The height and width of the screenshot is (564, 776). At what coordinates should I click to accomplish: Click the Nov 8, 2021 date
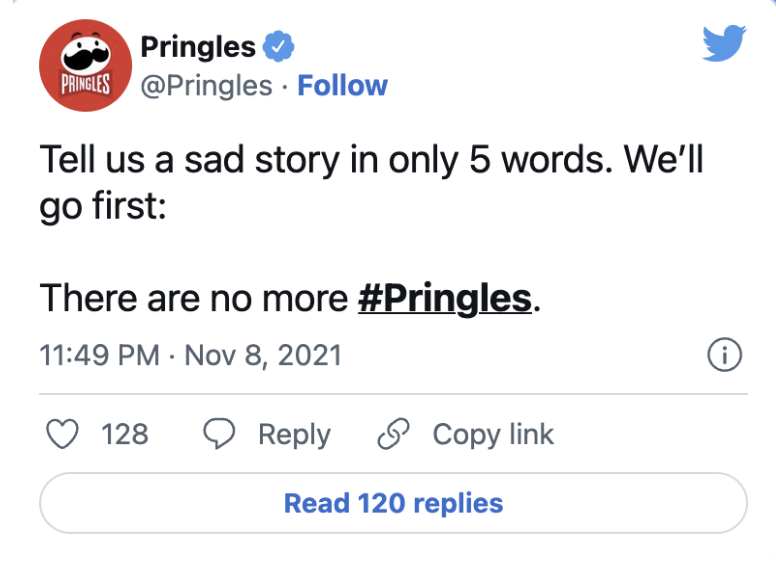263,355
